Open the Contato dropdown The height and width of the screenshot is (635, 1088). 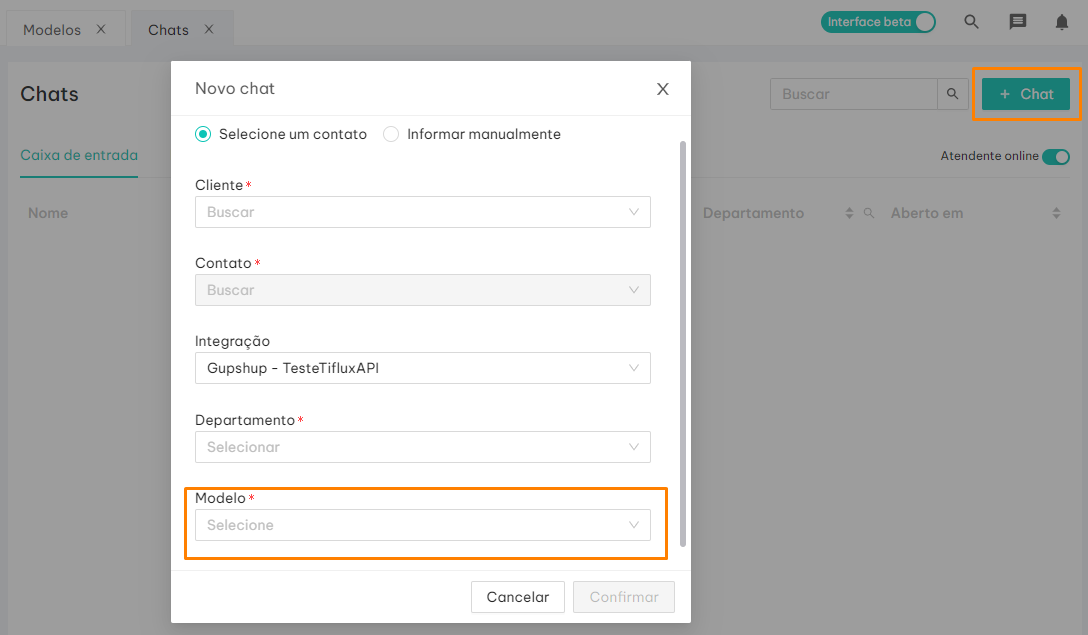[x=423, y=290]
